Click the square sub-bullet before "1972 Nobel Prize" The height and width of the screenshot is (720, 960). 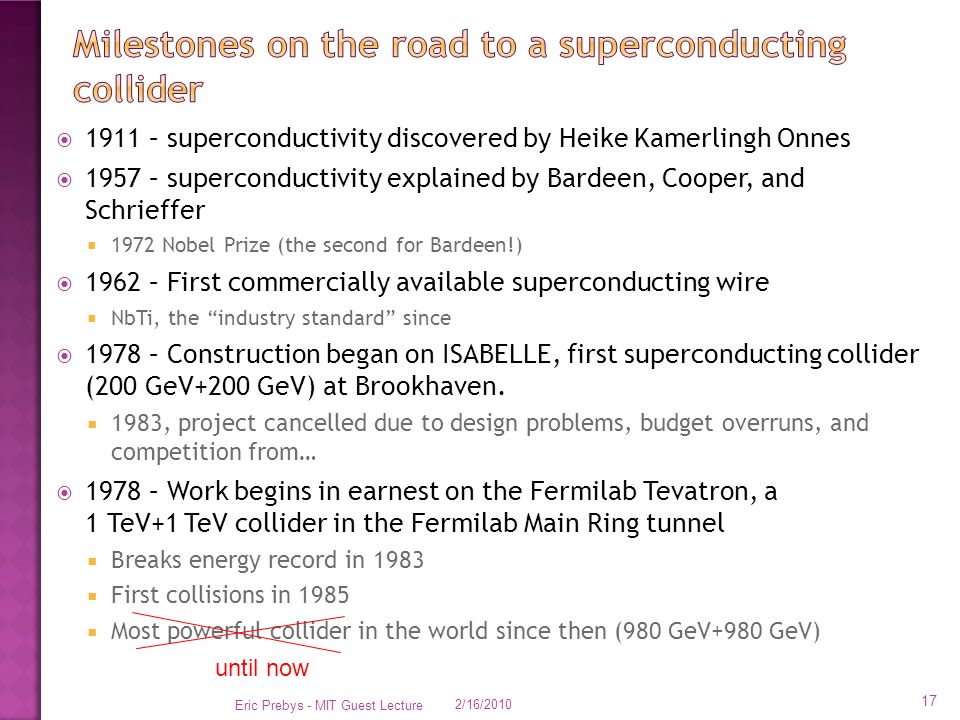[x=92, y=246]
